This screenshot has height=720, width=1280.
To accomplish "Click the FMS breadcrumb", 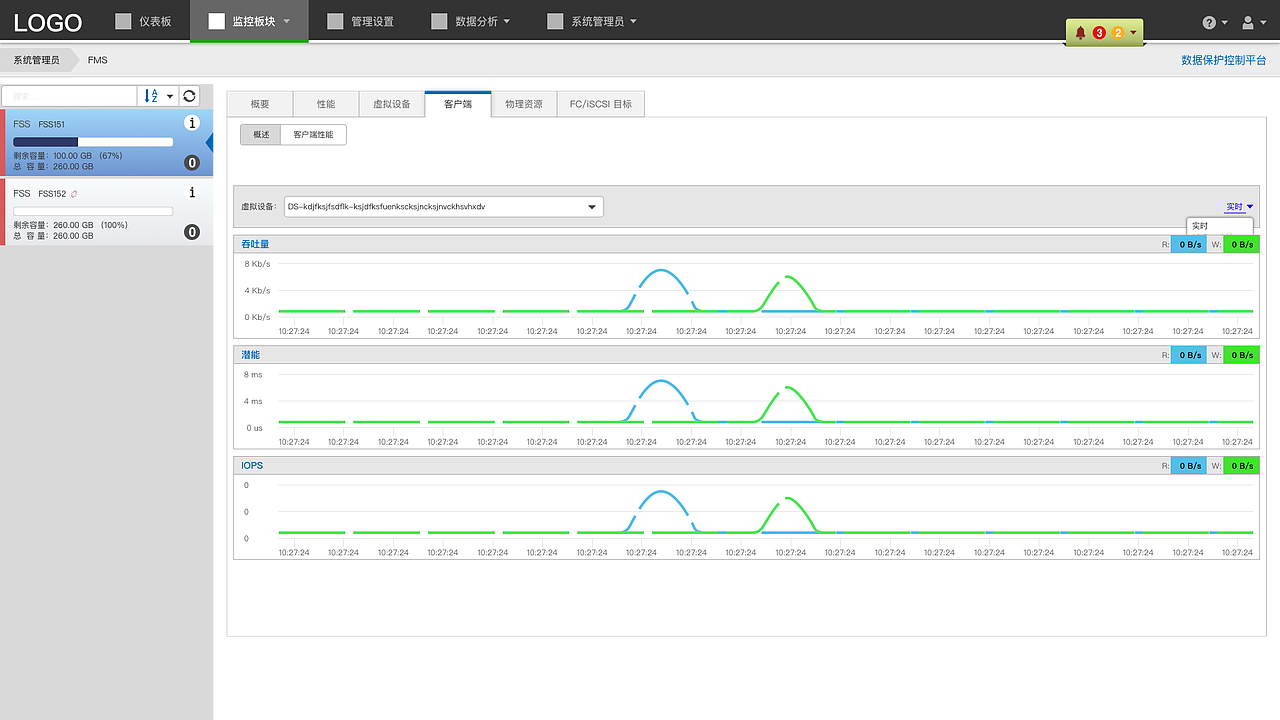I will (x=98, y=60).
